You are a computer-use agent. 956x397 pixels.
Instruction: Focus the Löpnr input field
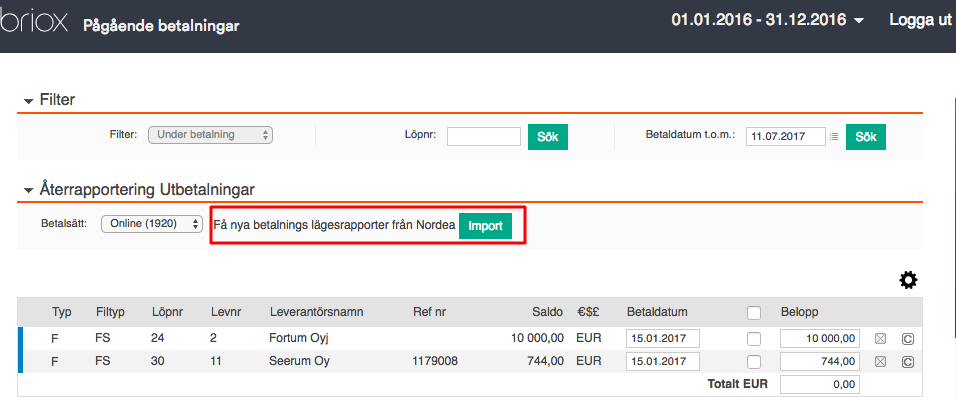click(483, 137)
